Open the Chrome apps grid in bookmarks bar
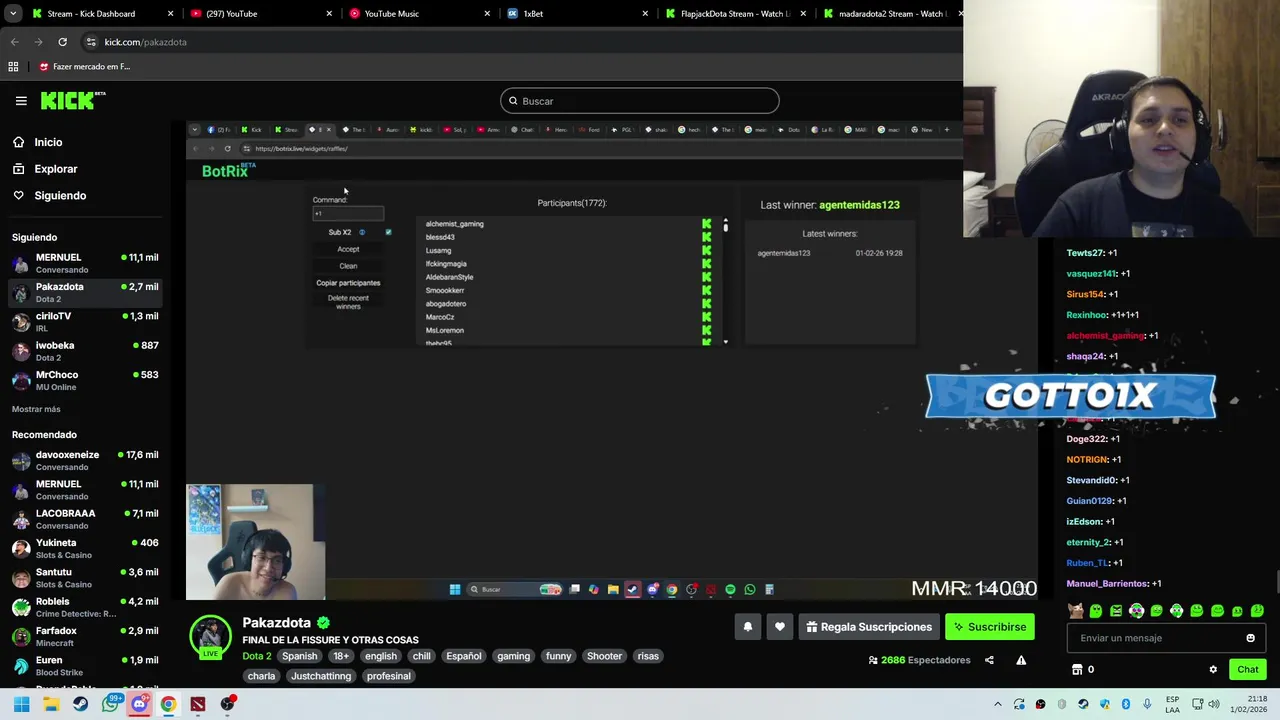Screen dimensions: 1280x720 pyautogui.click(x=13, y=67)
